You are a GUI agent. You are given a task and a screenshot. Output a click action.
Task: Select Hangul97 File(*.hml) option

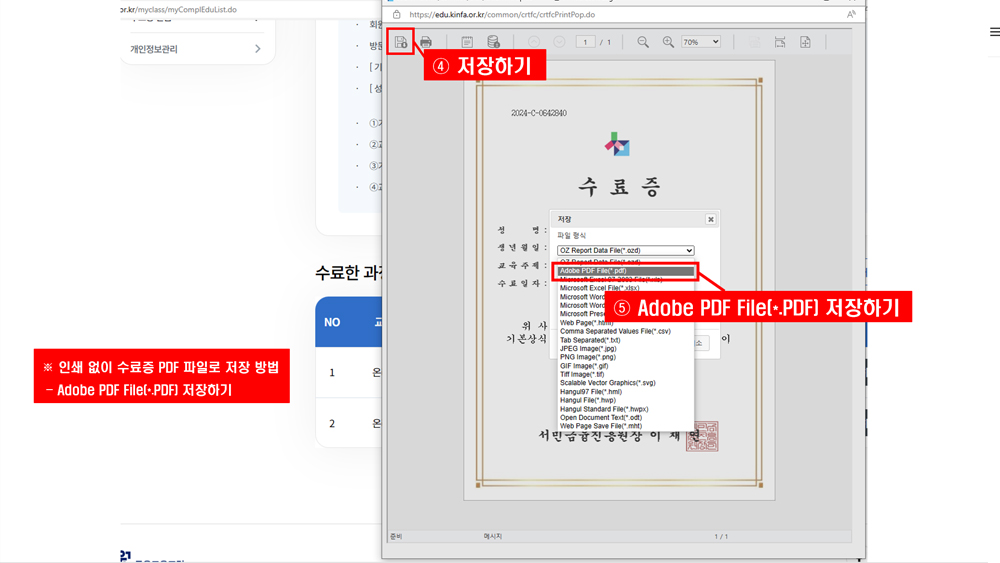pos(591,392)
